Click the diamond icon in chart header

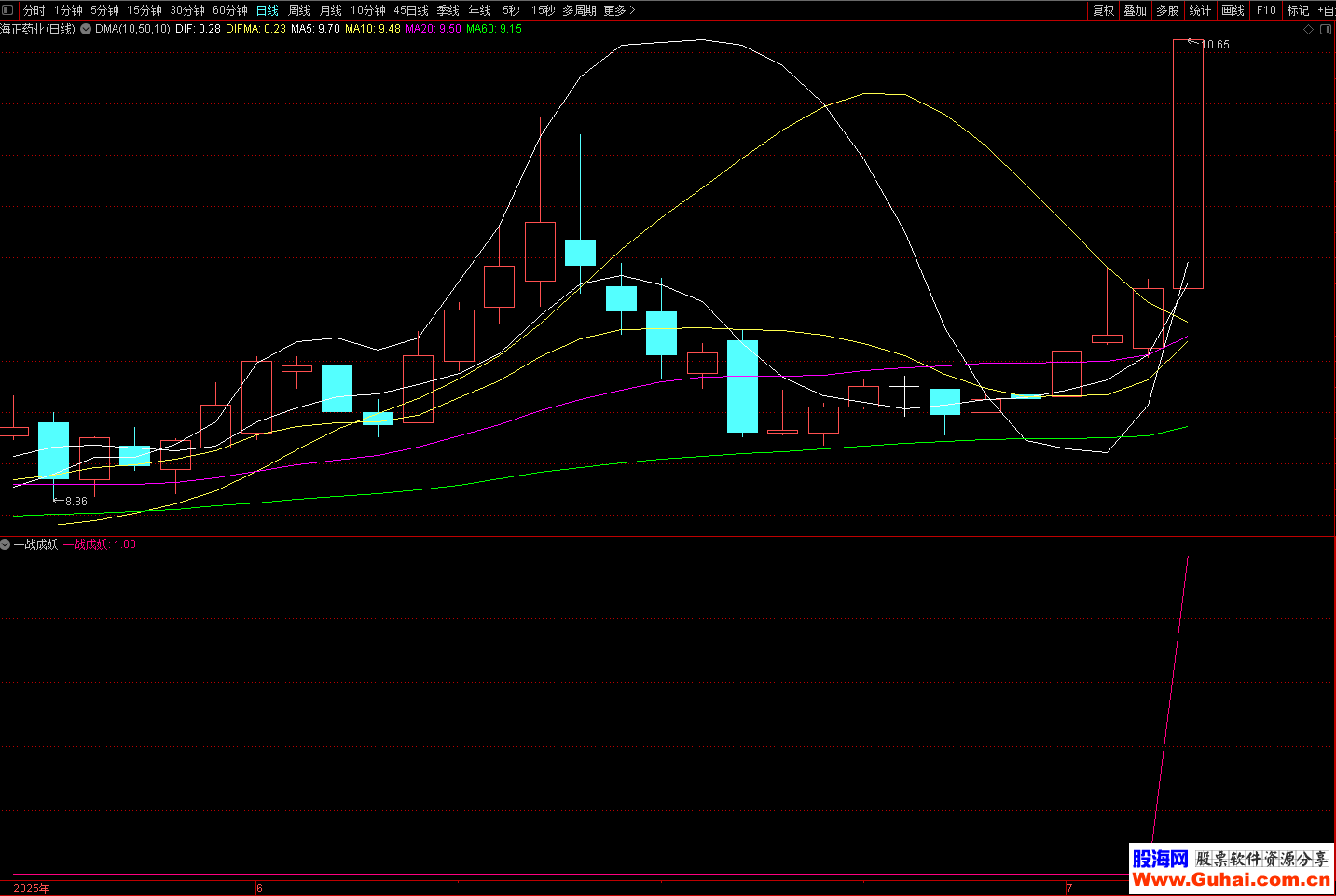(x=1308, y=30)
